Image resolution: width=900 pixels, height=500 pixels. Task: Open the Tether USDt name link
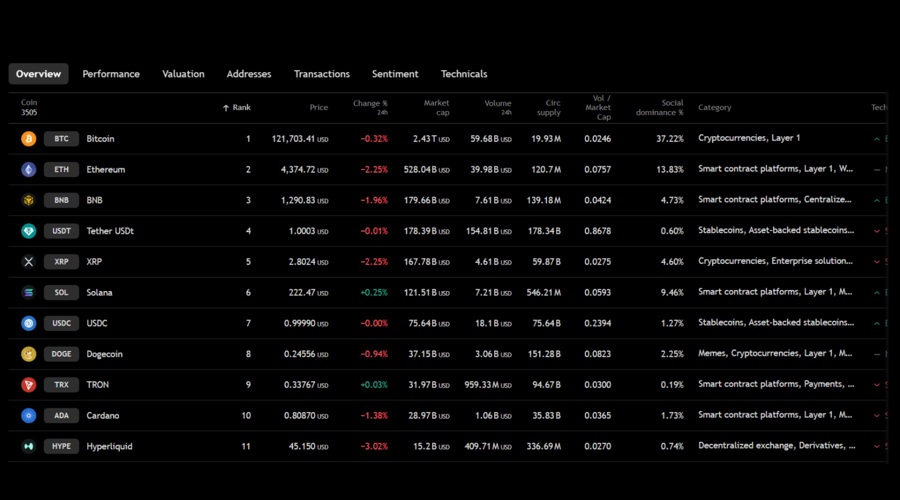click(x=110, y=231)
